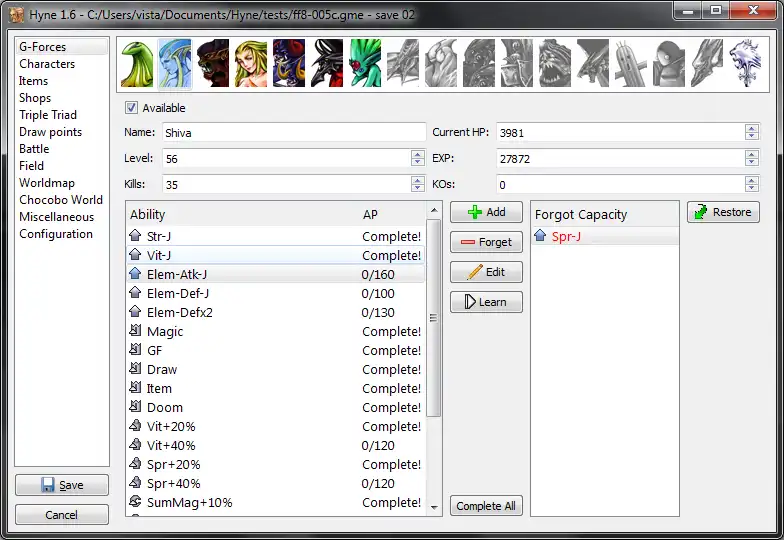
Task: Select the Carbuncle G-Force portrait
Action: point(365,64)
